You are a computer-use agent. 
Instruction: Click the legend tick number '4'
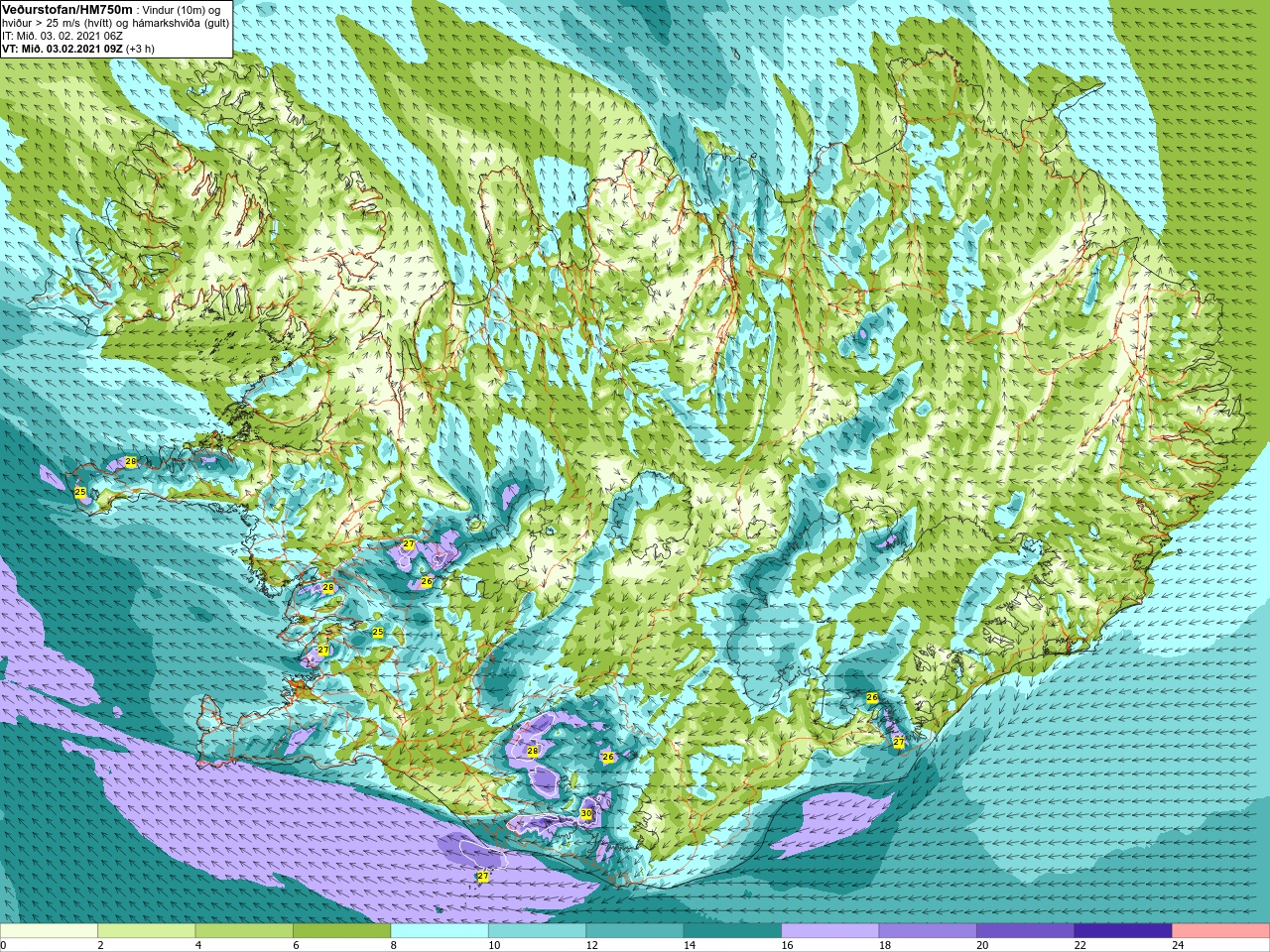pos(198,946)
